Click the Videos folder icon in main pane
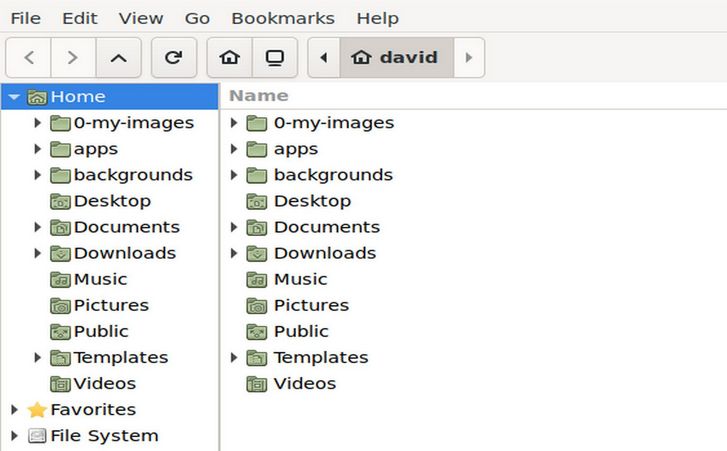Image resolution: width=727 pixels, height=451 pixels. pyautogui.click(x=258, y=384)
